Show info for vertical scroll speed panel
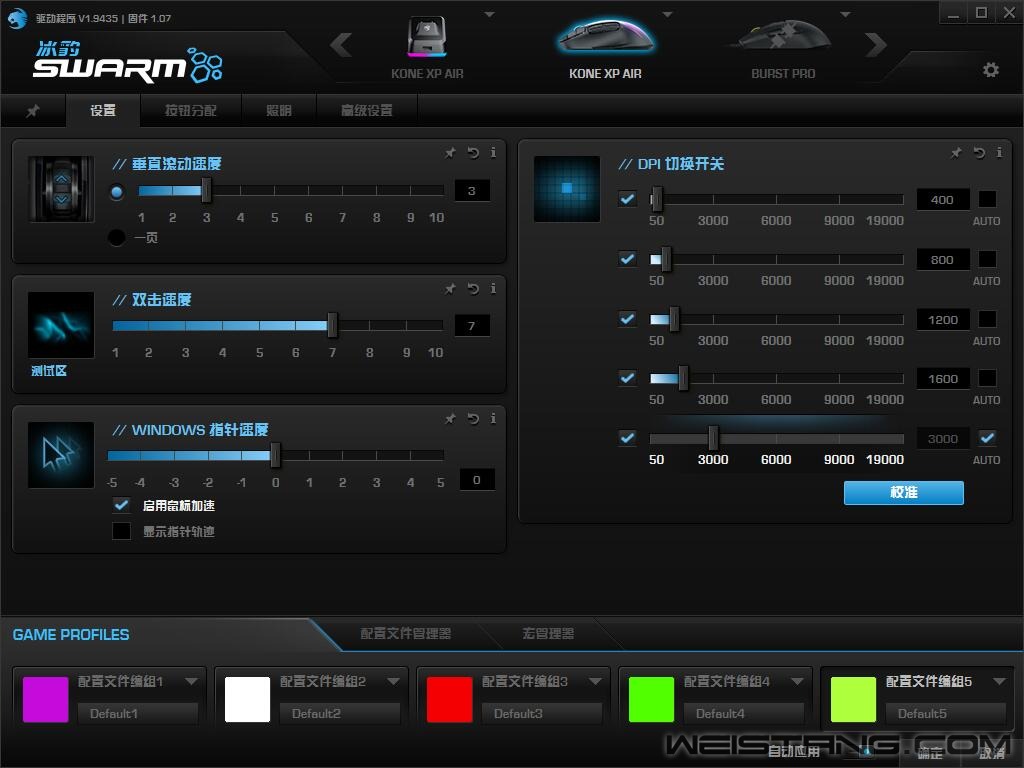This screenshot has width=1024, height=768. point(493,153)
